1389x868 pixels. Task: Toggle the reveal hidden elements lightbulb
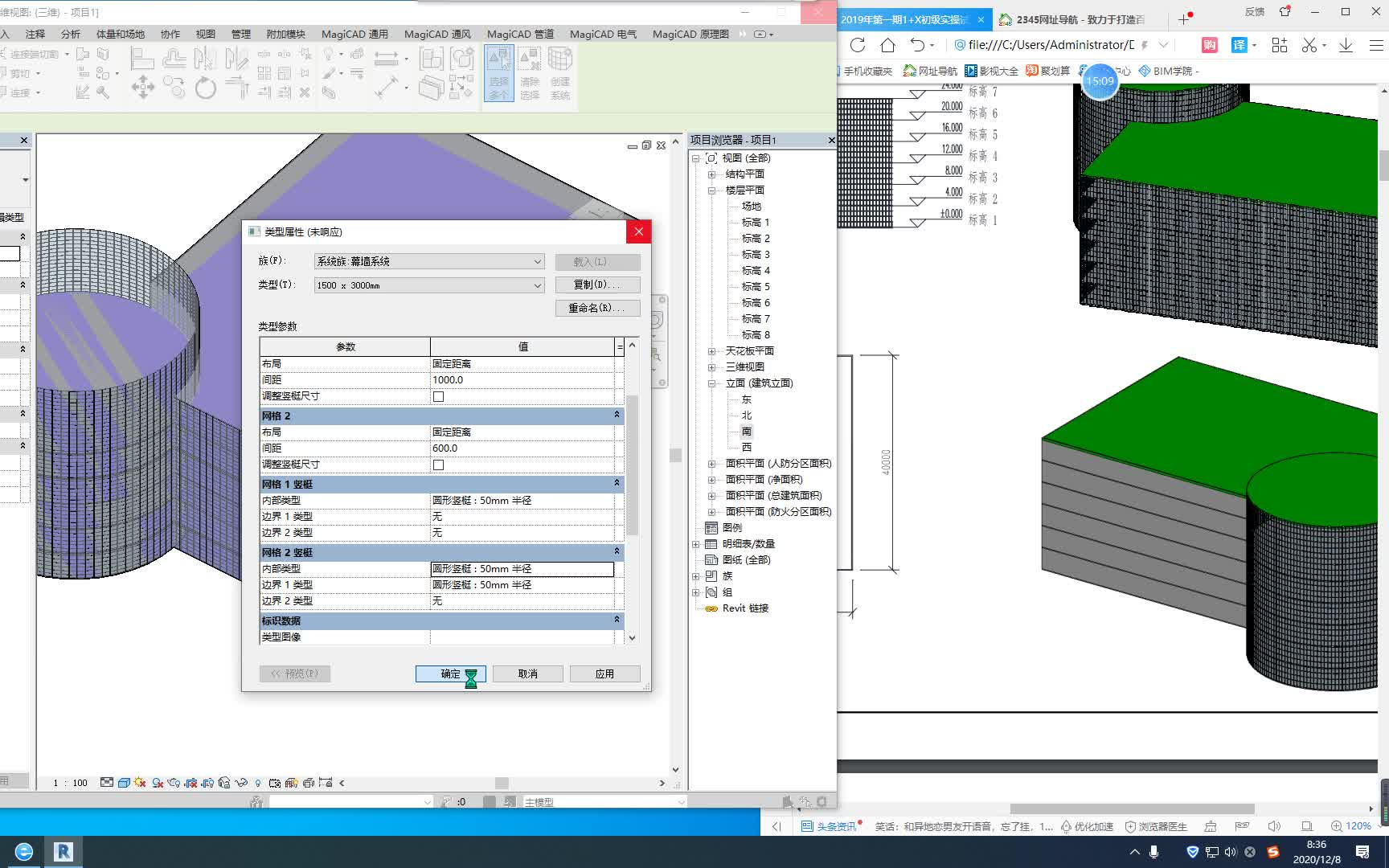click(x=257, y=782)
